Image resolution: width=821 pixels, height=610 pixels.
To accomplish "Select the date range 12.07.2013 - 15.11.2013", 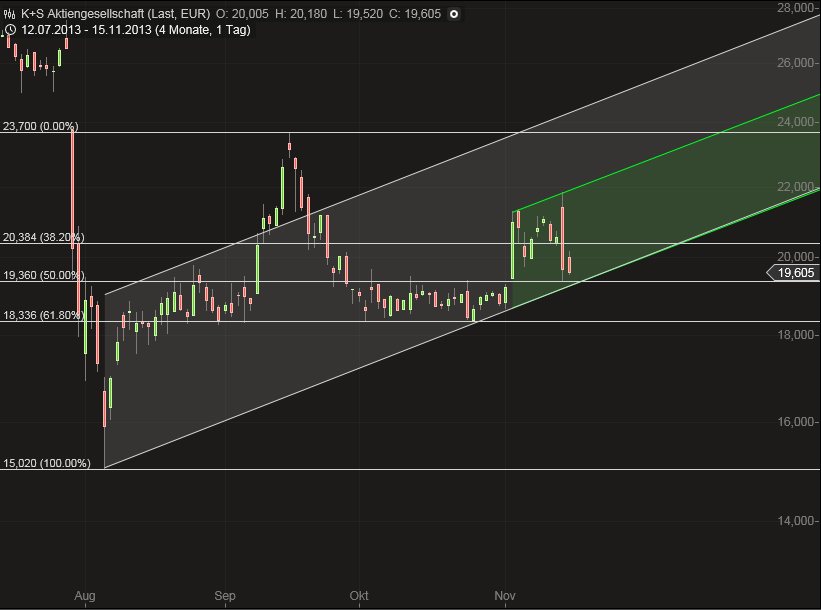I will pyautogui.click(x=87, y=30).
